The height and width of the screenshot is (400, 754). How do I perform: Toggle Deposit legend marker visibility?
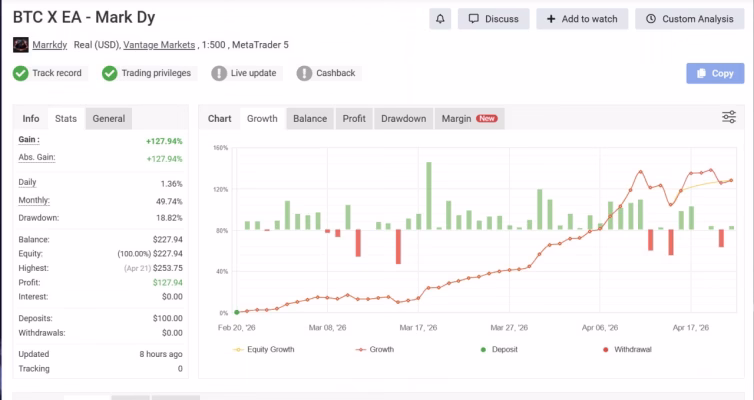click(x=505, y=349)
